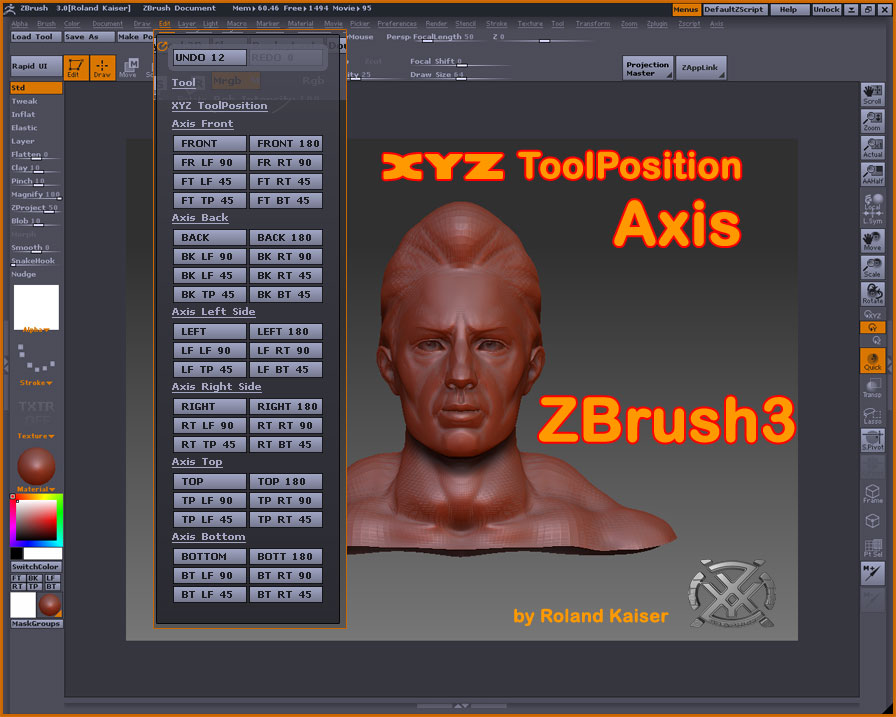The height and width of the screenshot is (717, 896).
Task: Open the Layer menu
Action: tap(186, 22)
